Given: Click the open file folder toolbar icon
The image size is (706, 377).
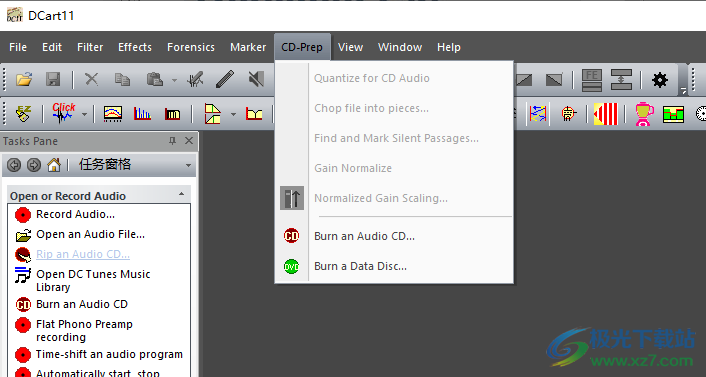Looking at the screenshot, I should coord(24,80).
